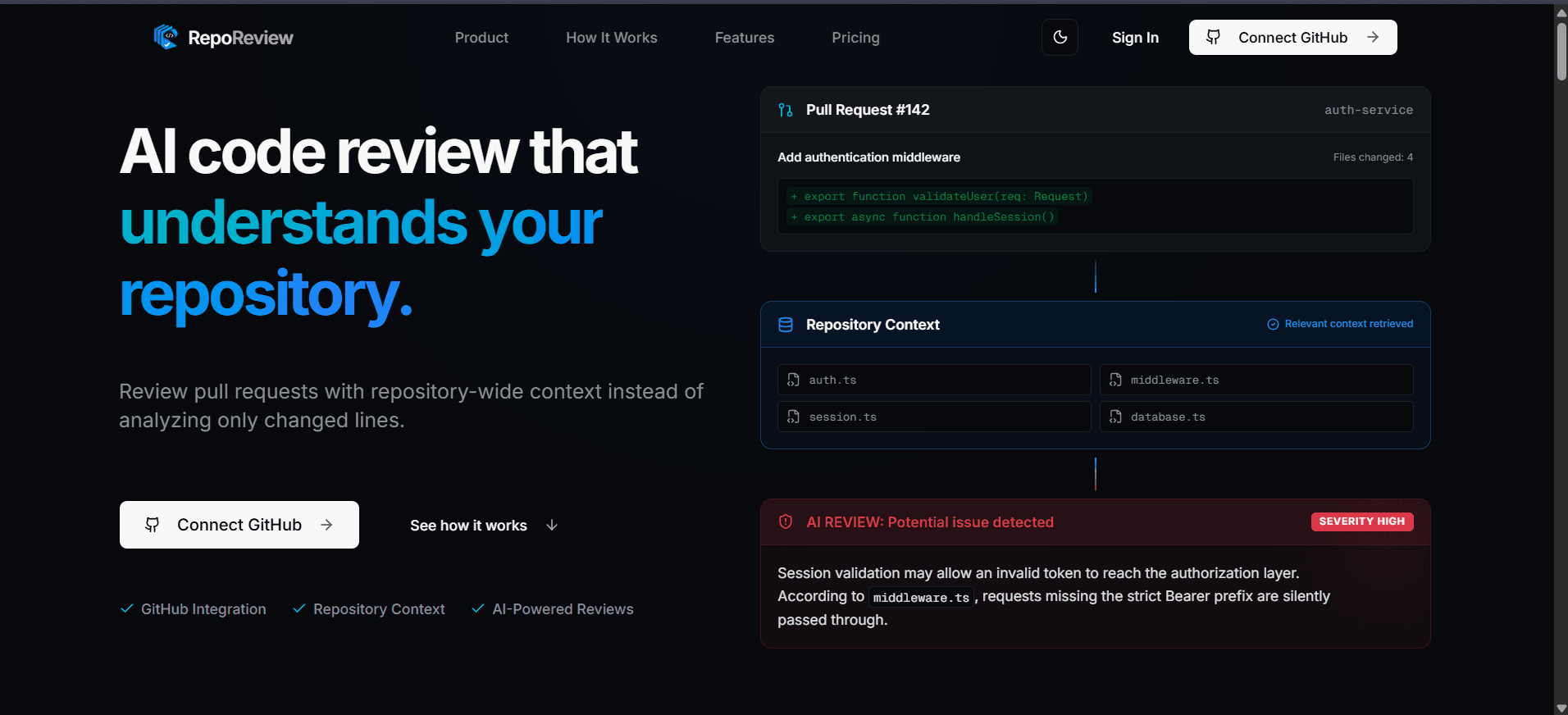Click the check-circle icon beside Relevant context retrieved

1273,324
